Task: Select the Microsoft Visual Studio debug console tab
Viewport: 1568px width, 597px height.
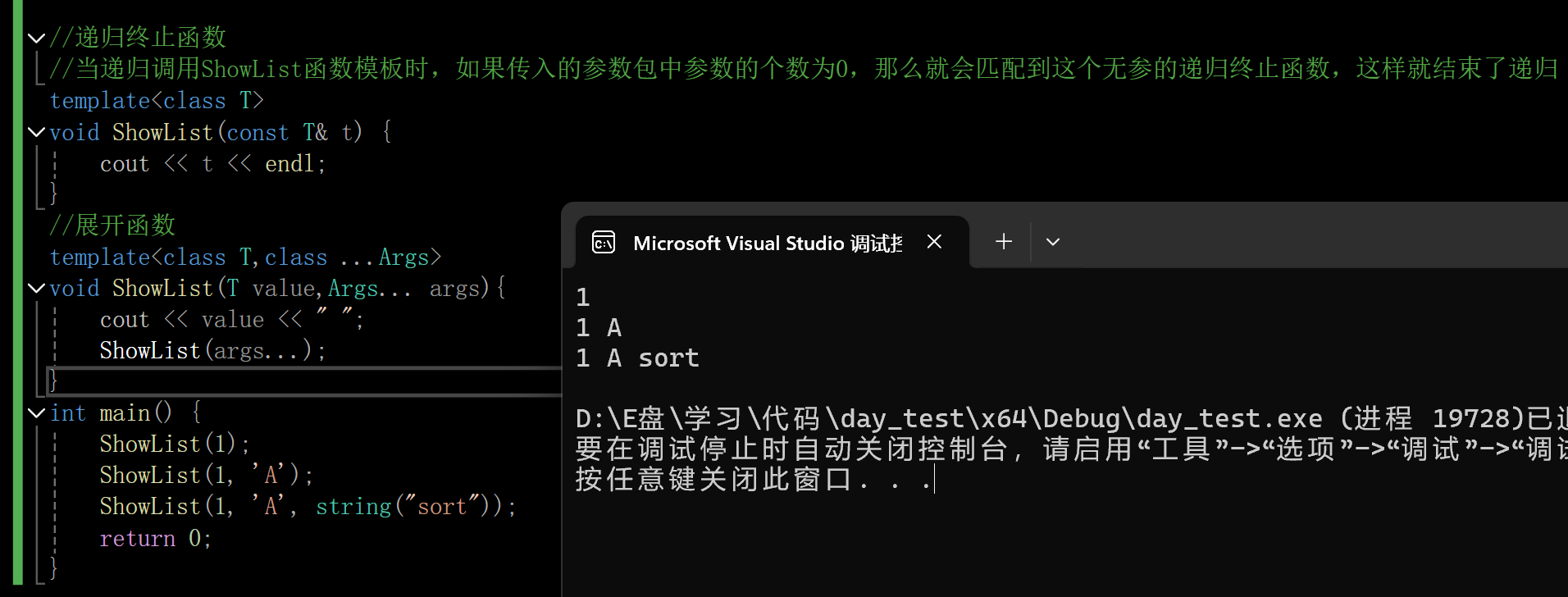Action: (x=772, y=242)
